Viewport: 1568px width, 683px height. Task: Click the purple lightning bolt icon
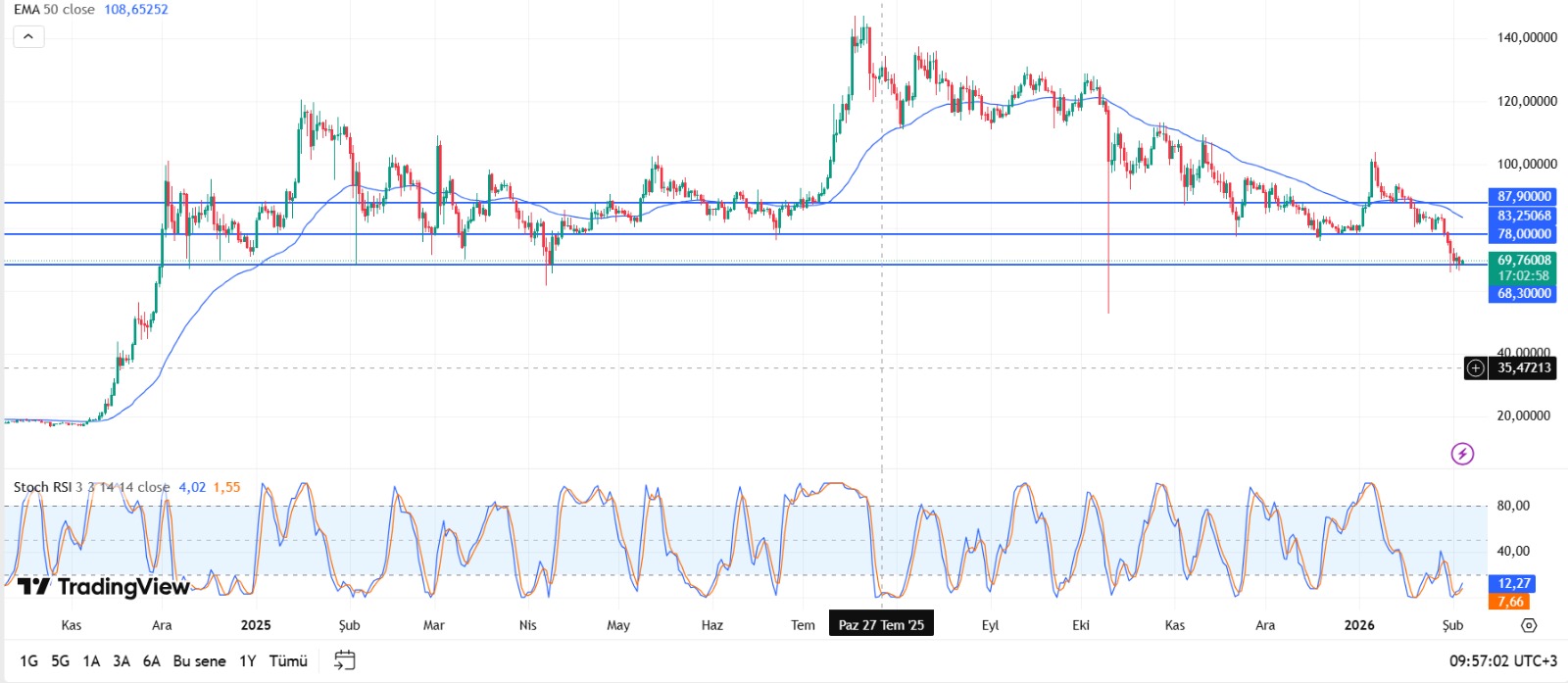1462,454
